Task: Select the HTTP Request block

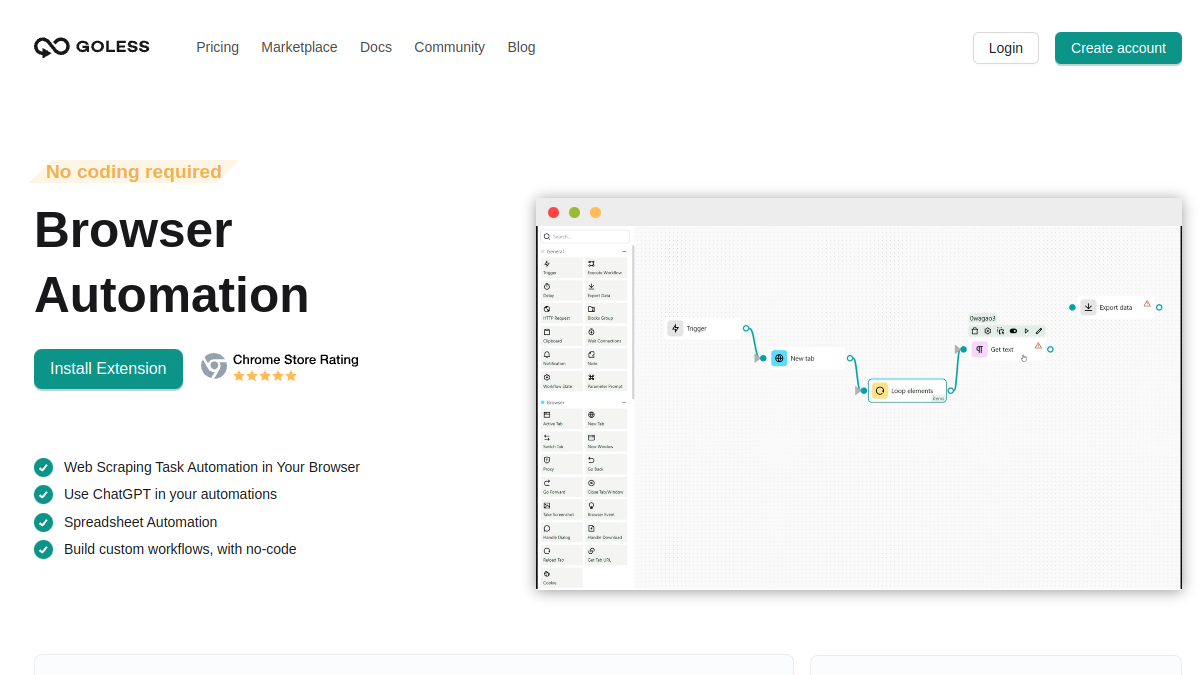Action: coord(561,313)
